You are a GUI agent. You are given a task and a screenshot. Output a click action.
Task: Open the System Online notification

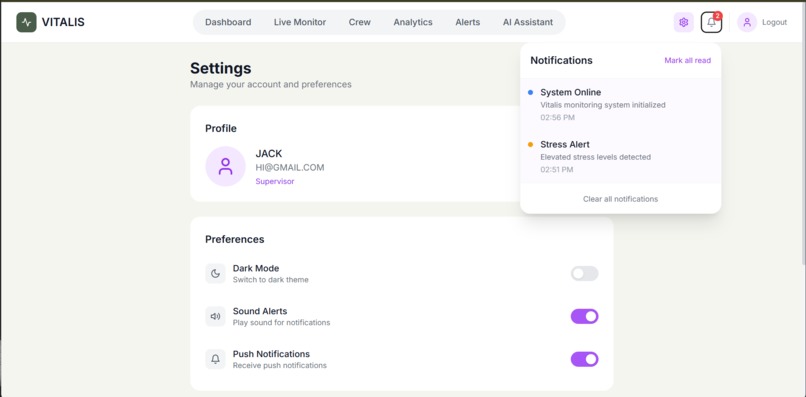620,104
